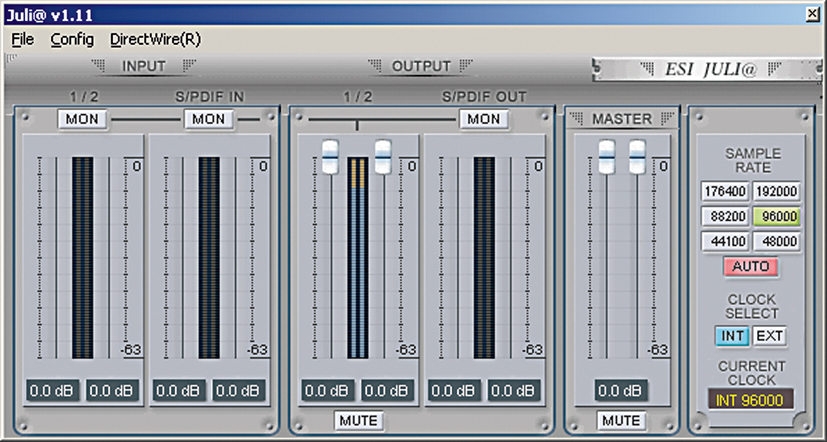Viewport: 827px width, 442px height.
Task: Open the File menu
Action: click(x=23, y=40)
